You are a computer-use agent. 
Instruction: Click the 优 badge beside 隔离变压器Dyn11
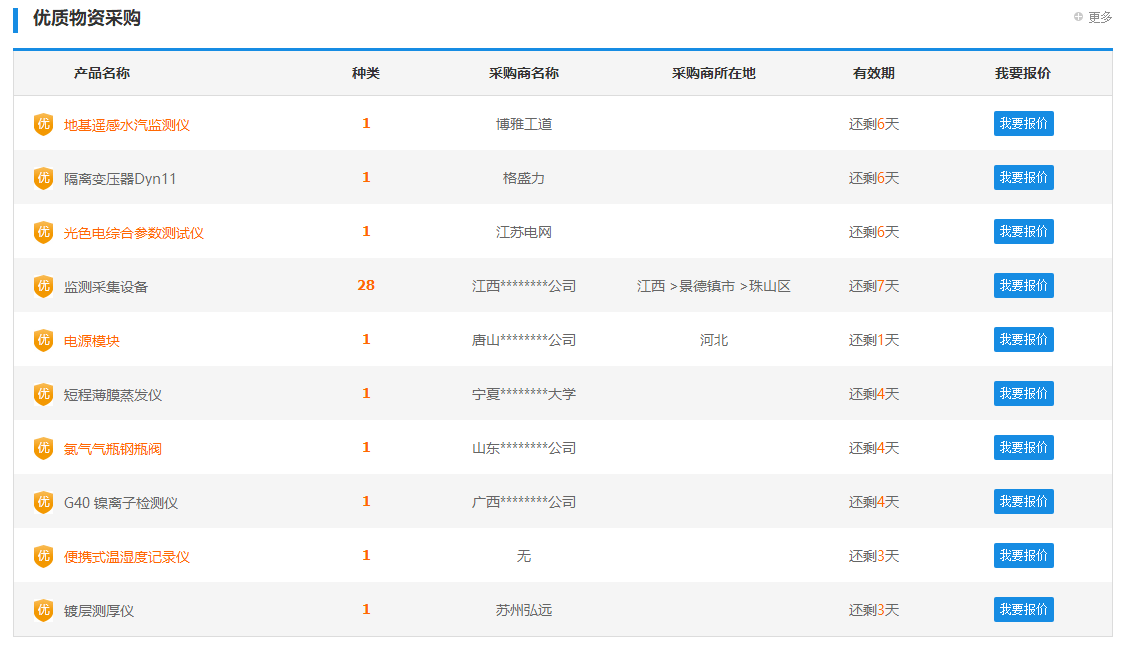pyautogui.click(x=43, y=178)
